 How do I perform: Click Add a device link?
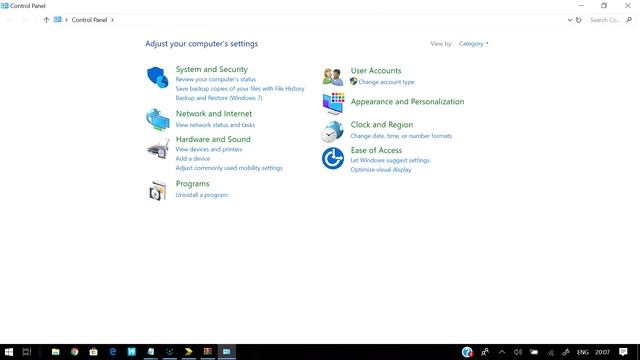[193, 158]
